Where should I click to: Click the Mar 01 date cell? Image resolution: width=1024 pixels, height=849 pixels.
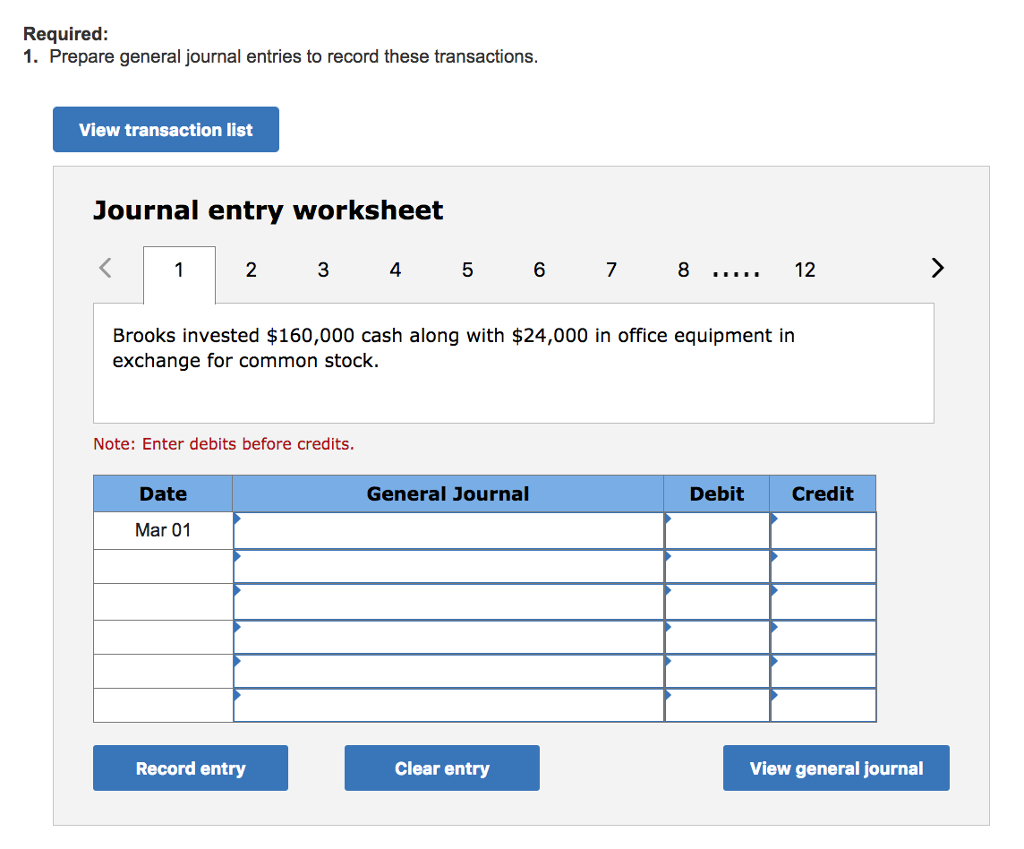click(163, 530)
